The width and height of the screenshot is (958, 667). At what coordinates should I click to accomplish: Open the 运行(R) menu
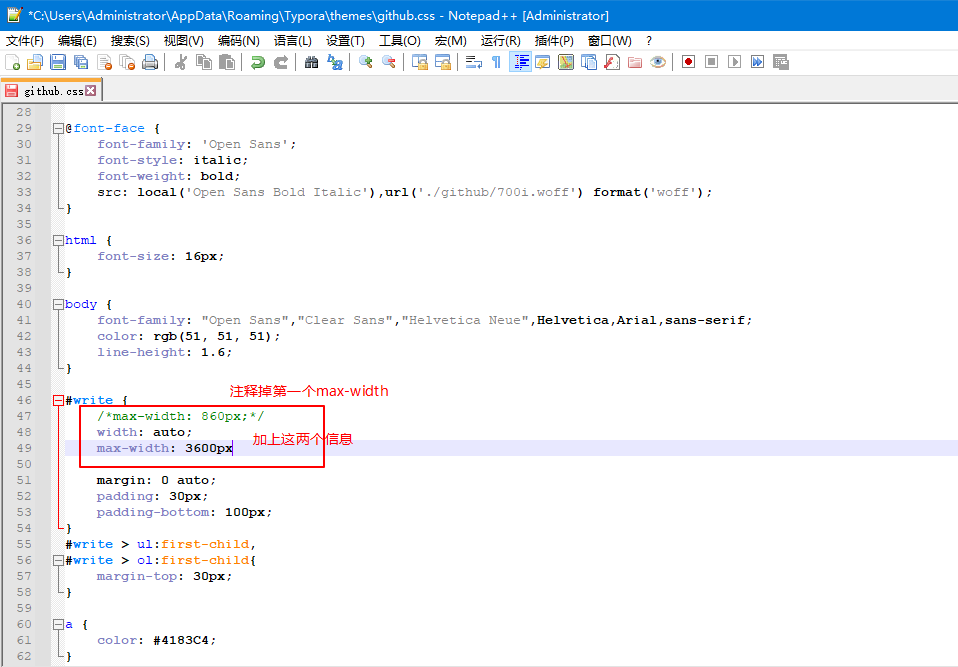click(x=500, y=41)
